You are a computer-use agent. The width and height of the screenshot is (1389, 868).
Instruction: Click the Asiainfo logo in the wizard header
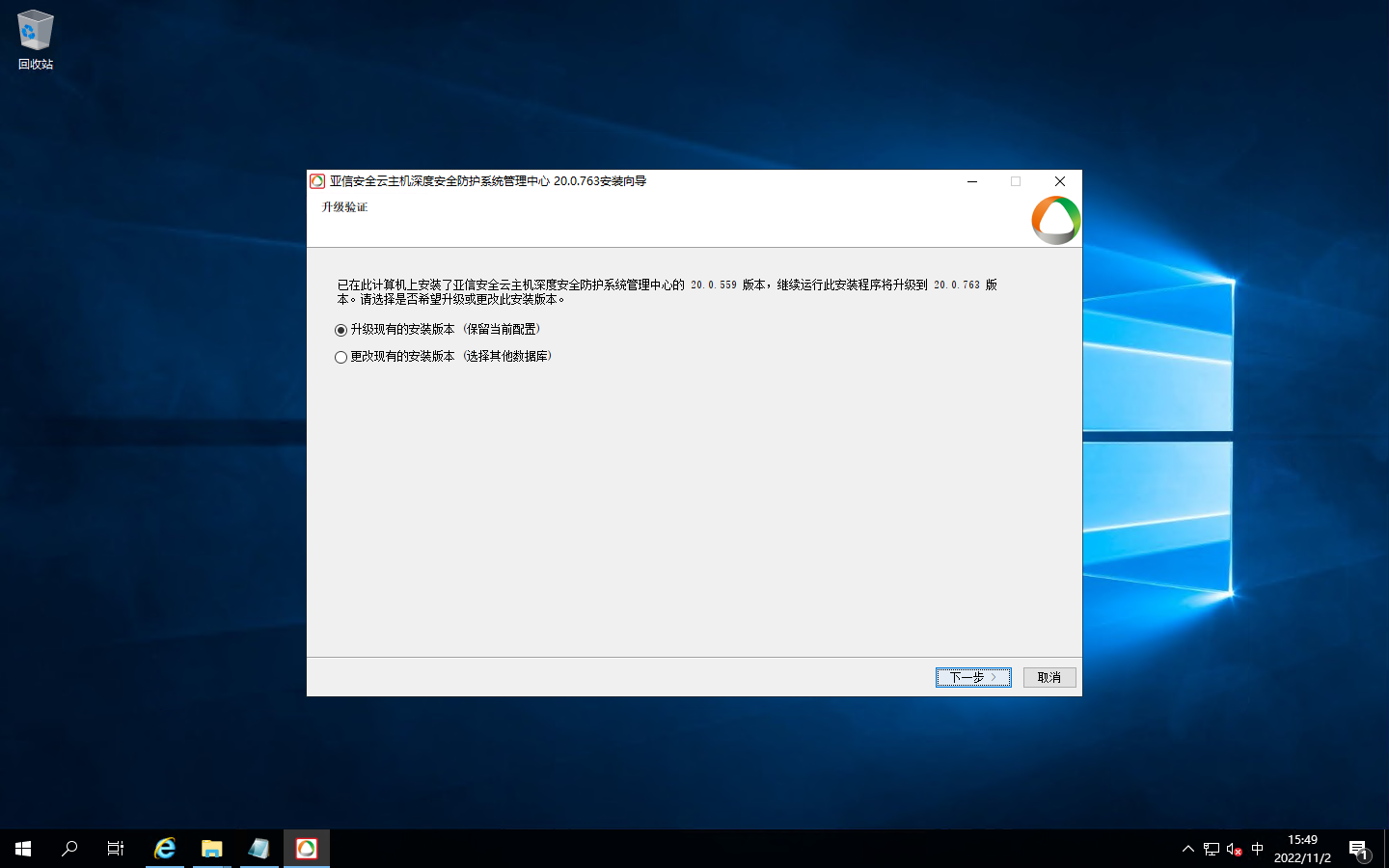1055,220
